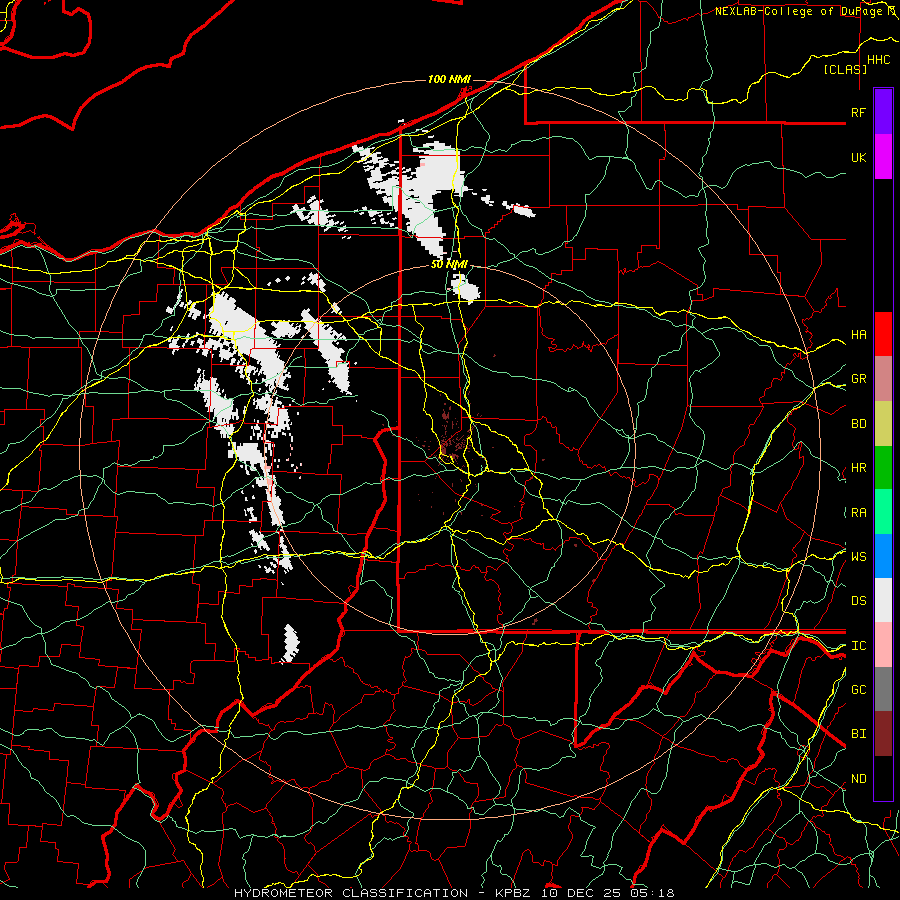900x900 pixels.
Task: Click the RF legend label
Action: coord(858,112)
